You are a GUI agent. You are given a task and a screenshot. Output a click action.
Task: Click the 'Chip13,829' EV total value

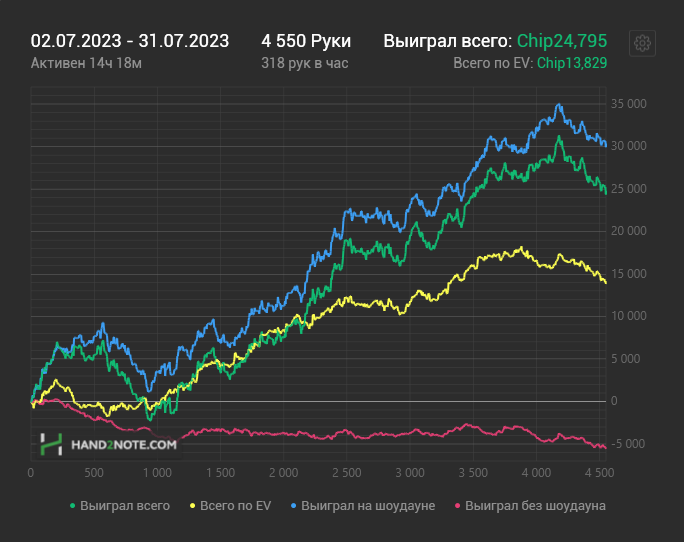572,63
